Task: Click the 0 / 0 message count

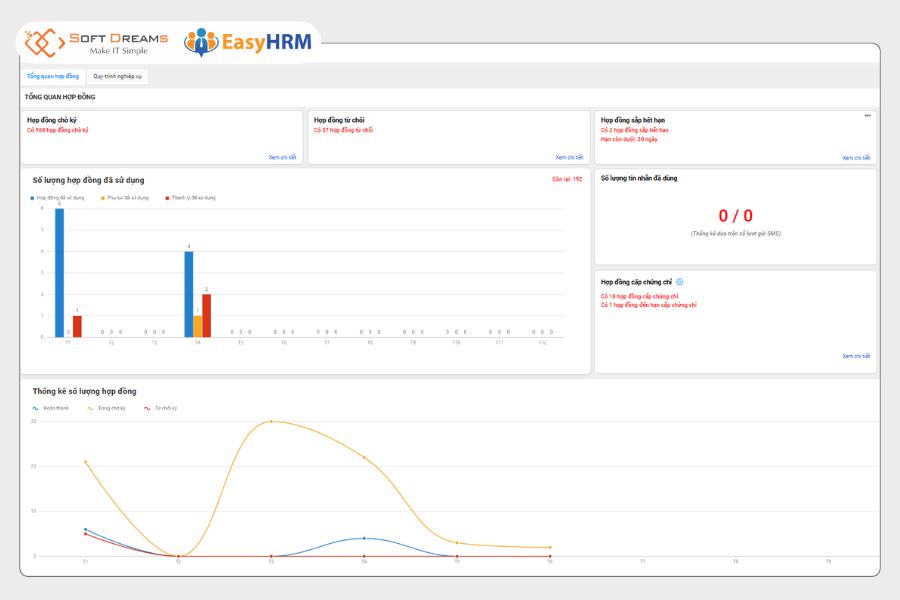Action: coord(735,216)
